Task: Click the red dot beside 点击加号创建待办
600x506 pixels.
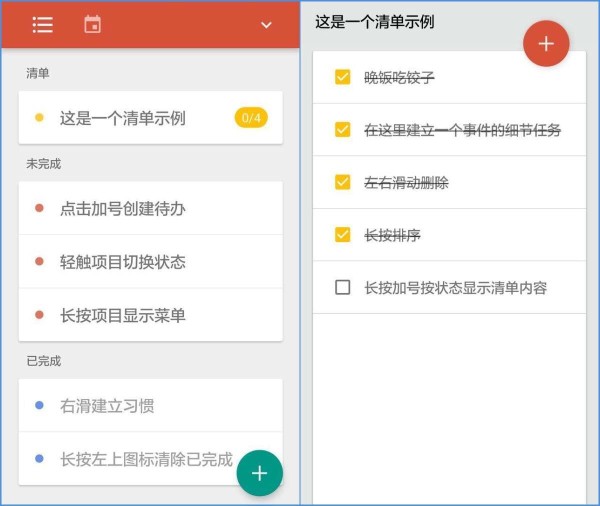Action: pos(39,208)
